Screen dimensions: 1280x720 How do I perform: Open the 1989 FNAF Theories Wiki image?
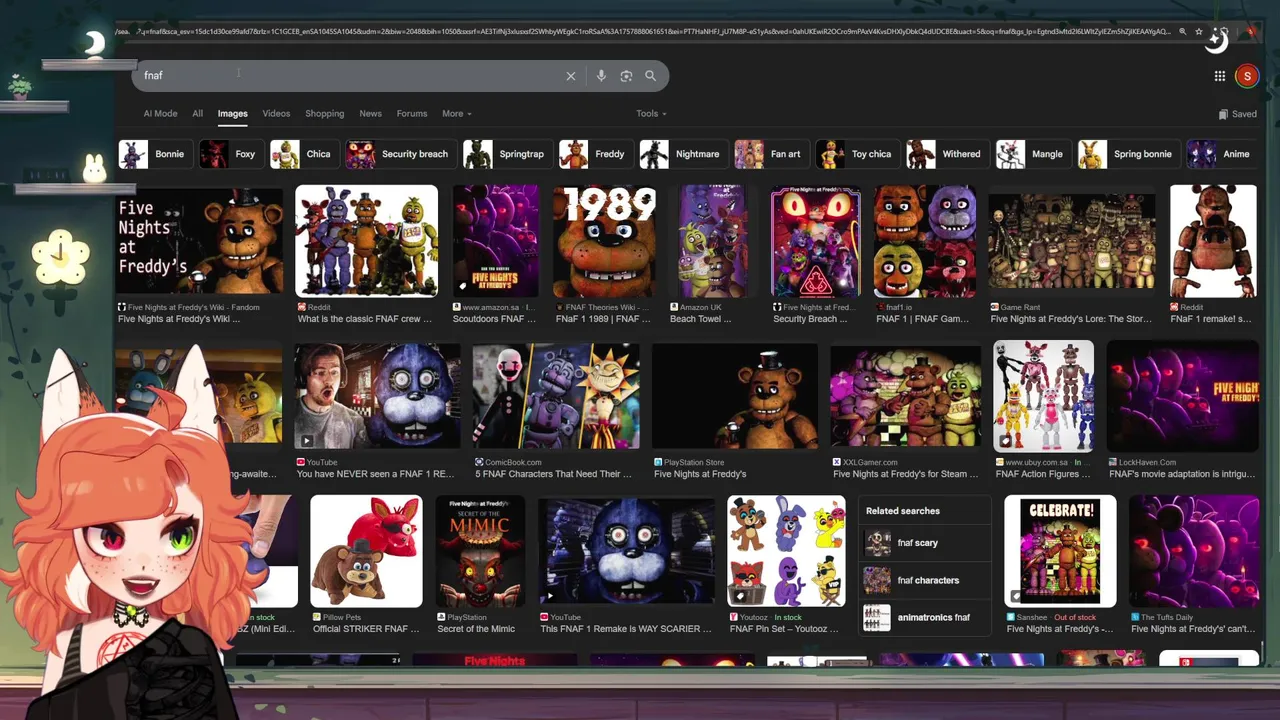coord(604,241)
